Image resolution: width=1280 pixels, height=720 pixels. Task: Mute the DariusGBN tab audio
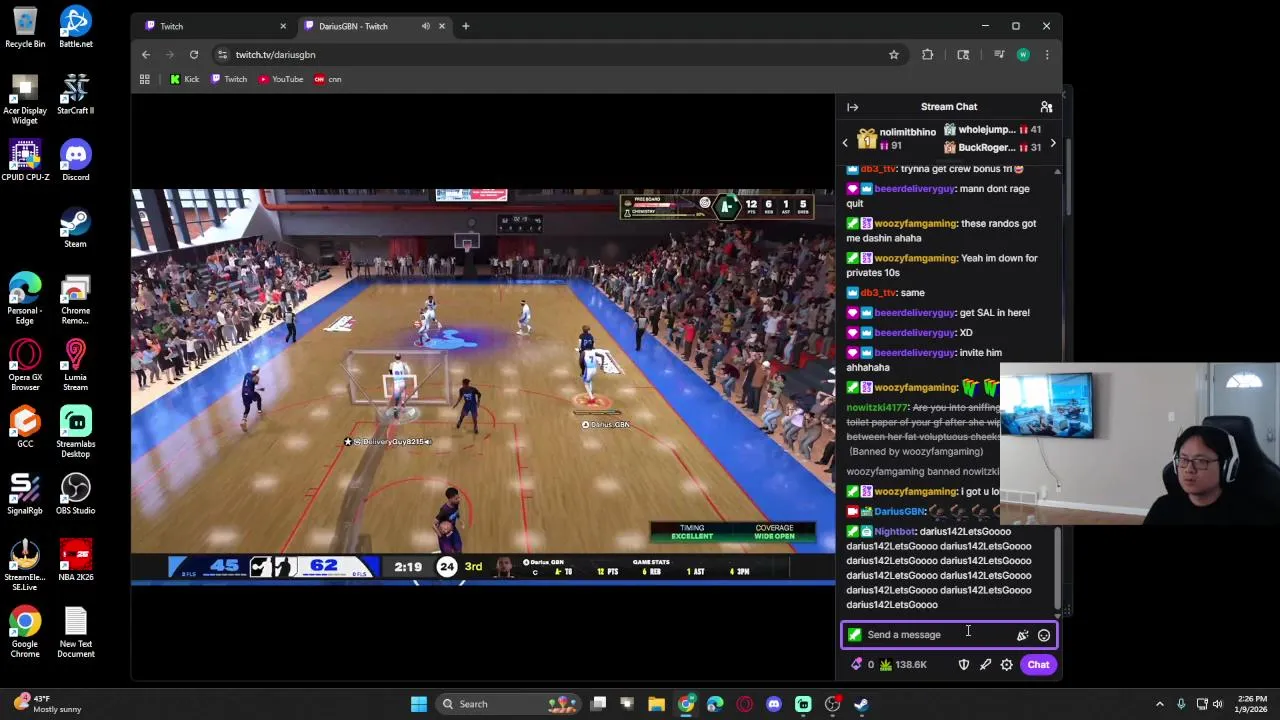point(426,26)
